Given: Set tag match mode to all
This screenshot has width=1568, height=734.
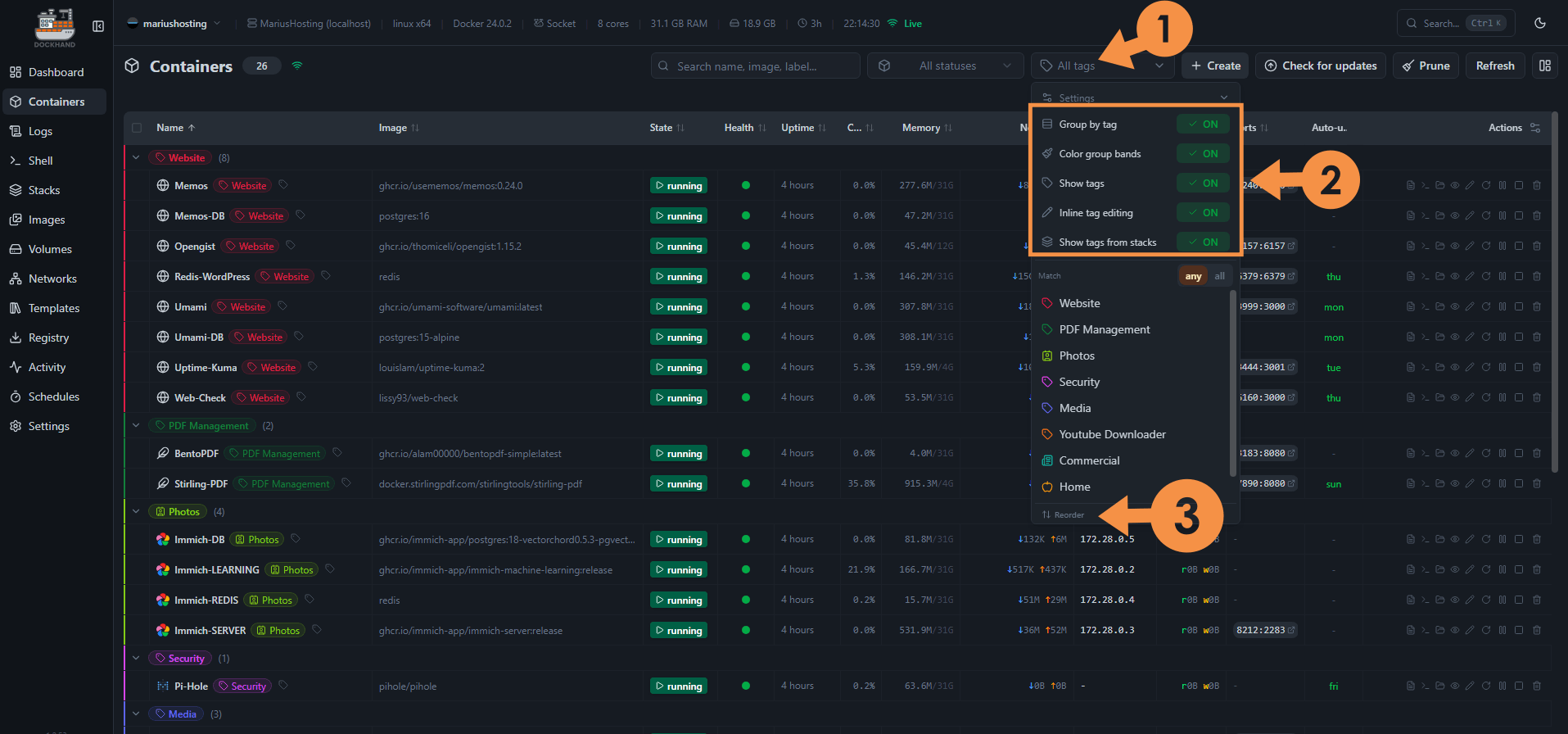Looking at the screenshot, I should [x=1220, y=276].
